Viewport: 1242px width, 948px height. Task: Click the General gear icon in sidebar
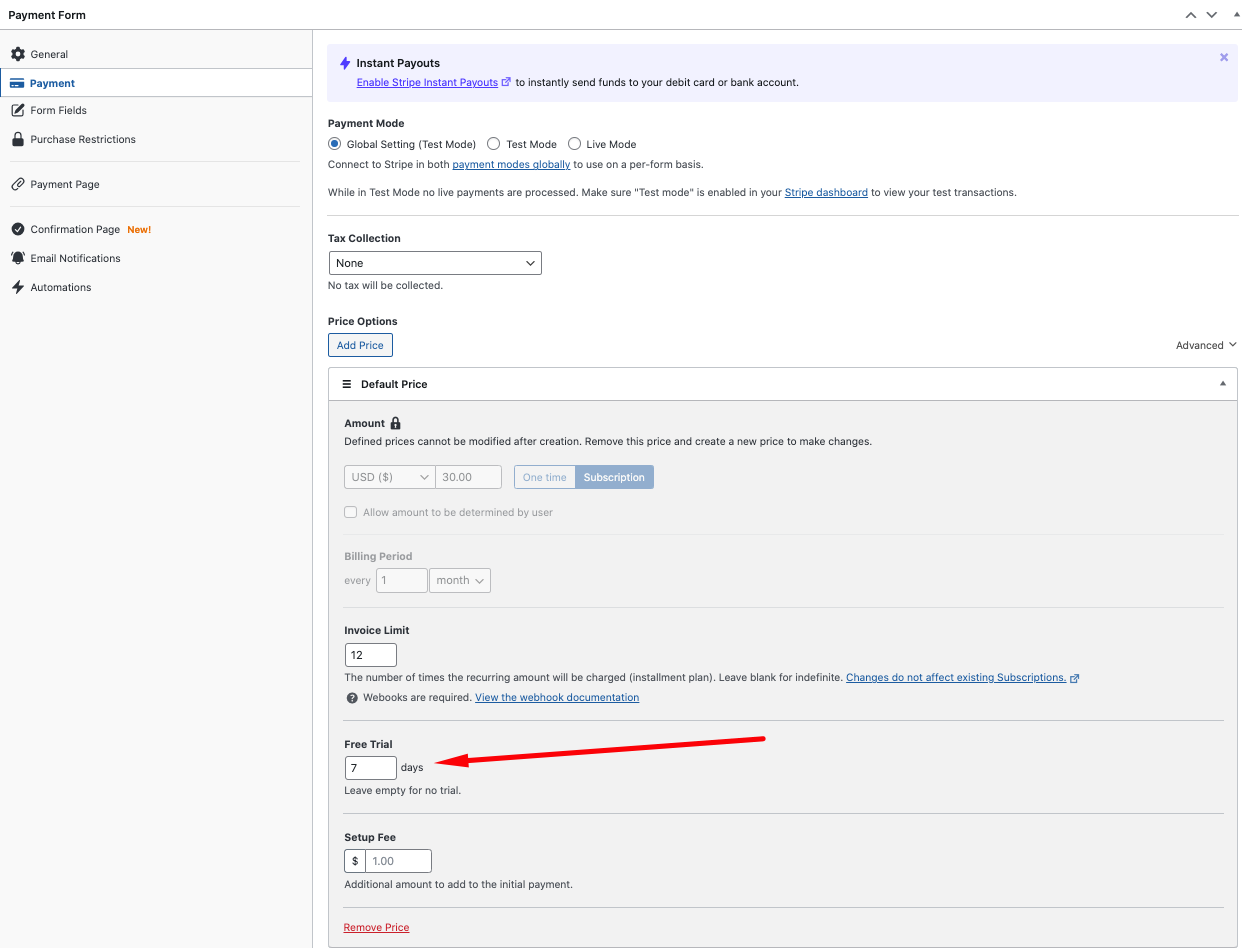point(18,54)
